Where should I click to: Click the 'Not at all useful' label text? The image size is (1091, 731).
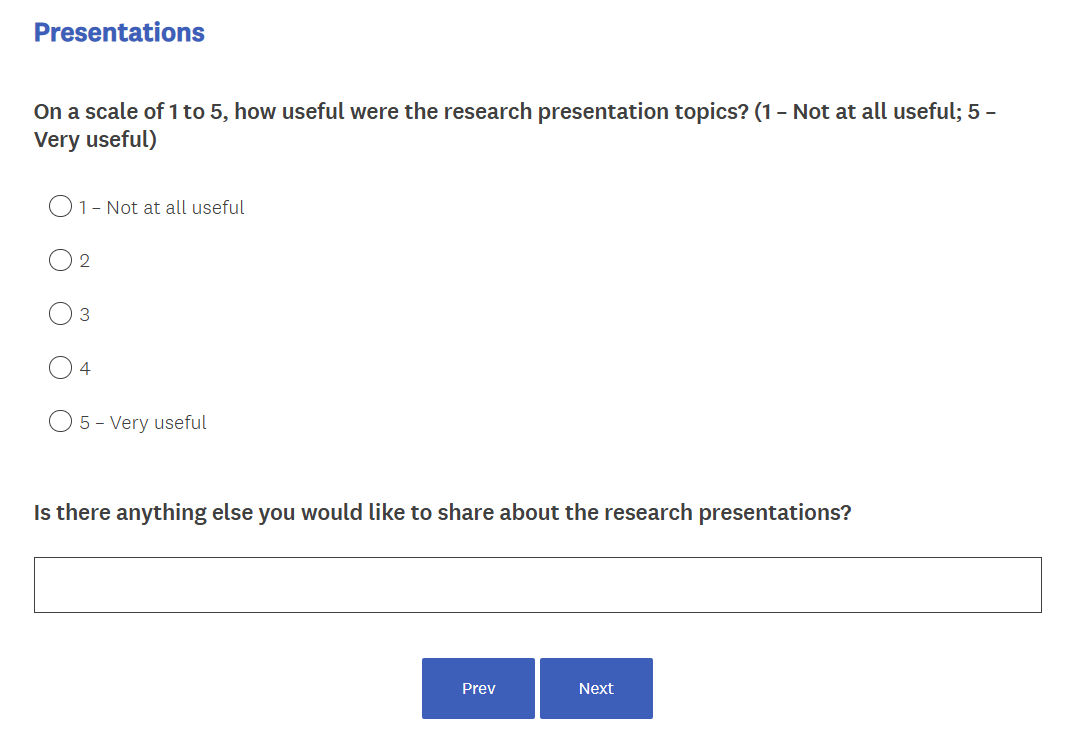tap(174, 208)
